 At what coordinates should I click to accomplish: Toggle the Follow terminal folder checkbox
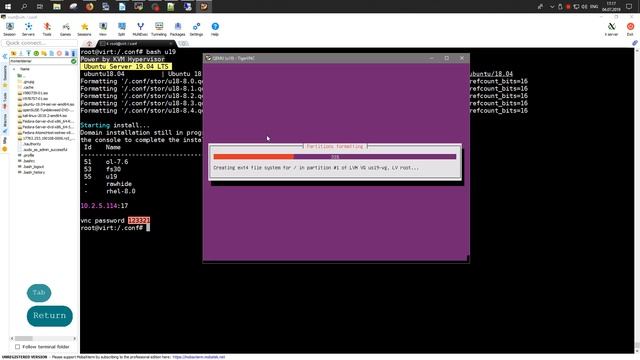[18, 347]
